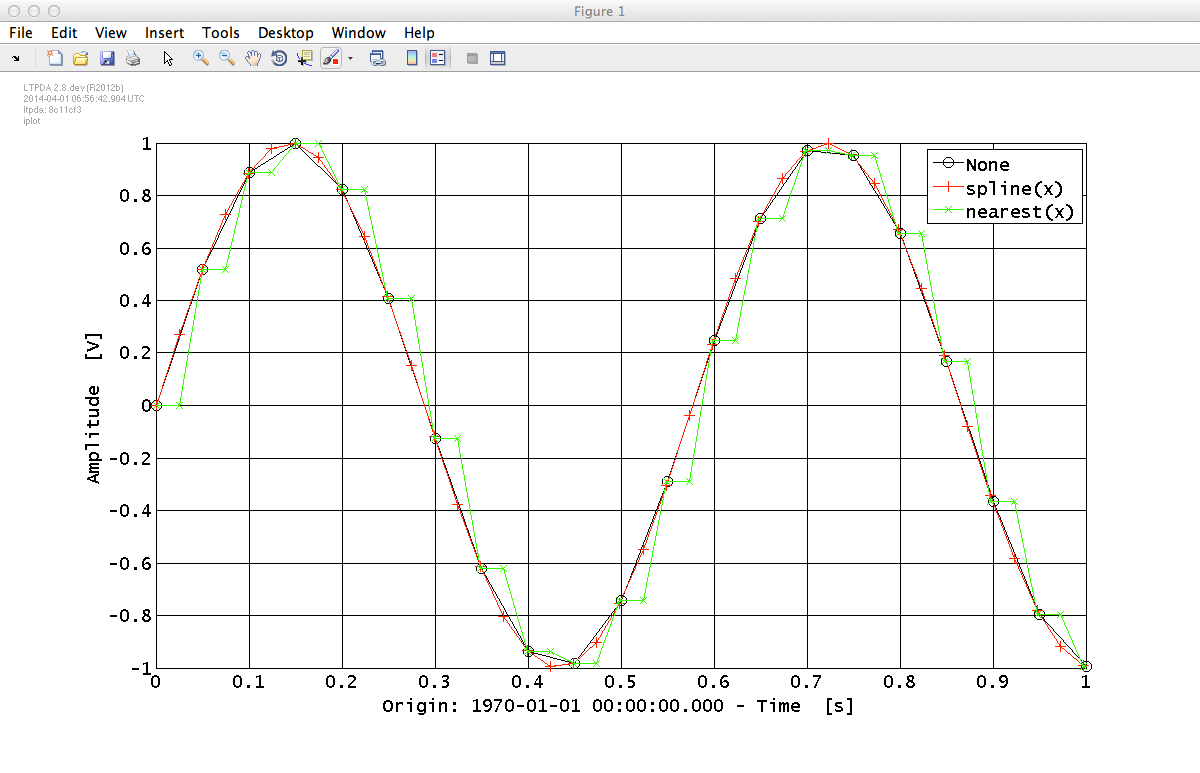This screenshot has height=773, width=1200.
Task: Toggle the Insert Colorbar icon
Action: click(x=412, y=59)
